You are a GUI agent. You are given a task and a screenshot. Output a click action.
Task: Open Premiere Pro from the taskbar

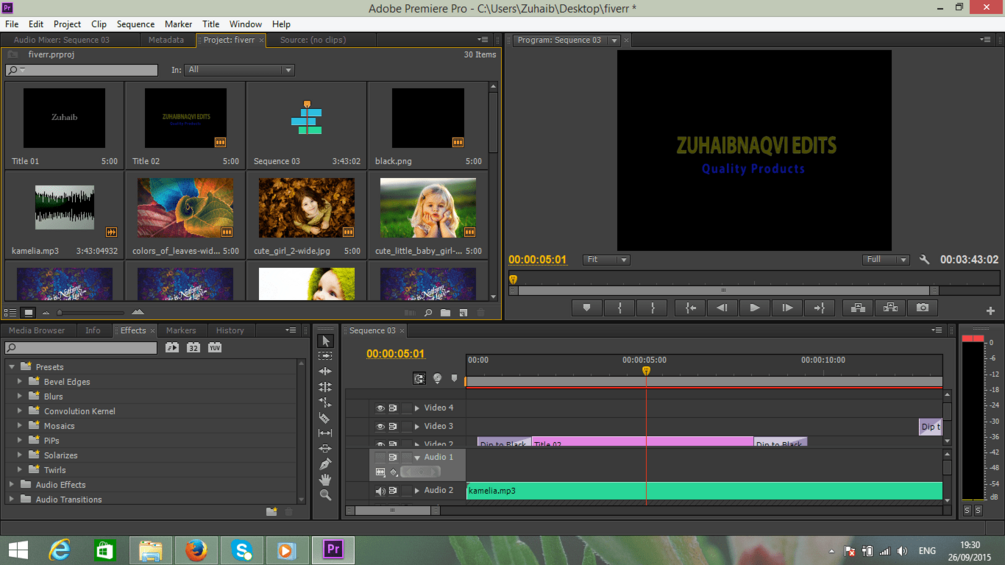pos(333,550)
